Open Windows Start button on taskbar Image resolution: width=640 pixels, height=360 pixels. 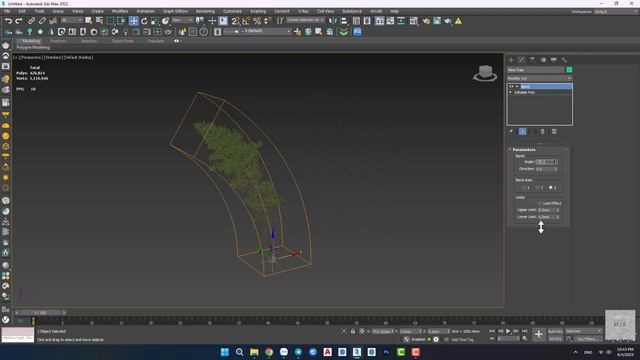tap(224, 352)
